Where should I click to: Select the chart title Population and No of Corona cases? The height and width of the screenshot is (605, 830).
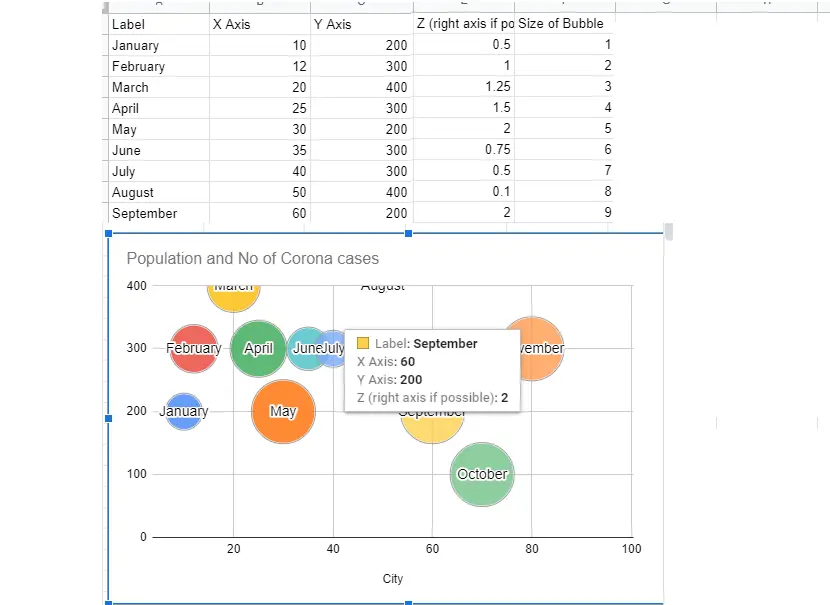(x=253, y=258)
